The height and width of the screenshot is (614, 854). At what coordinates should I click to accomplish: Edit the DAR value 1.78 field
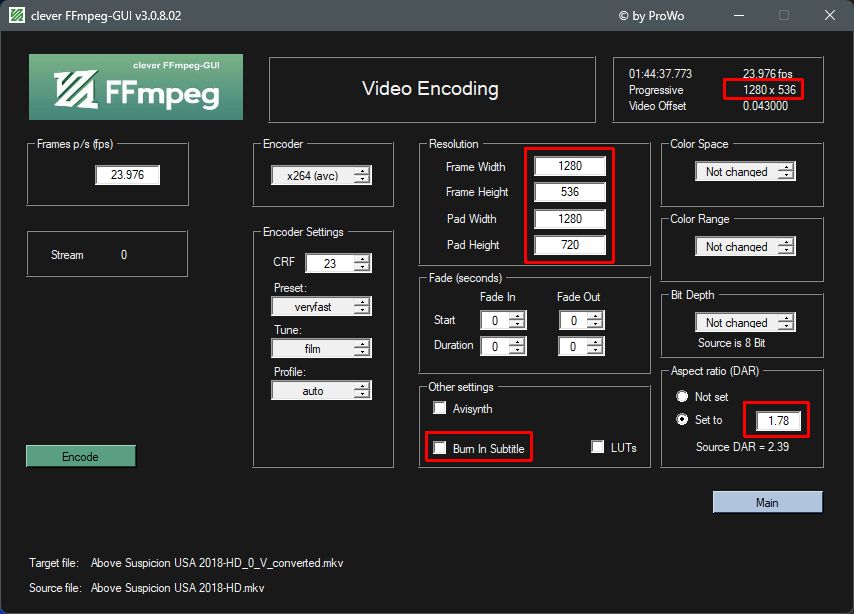778,420
